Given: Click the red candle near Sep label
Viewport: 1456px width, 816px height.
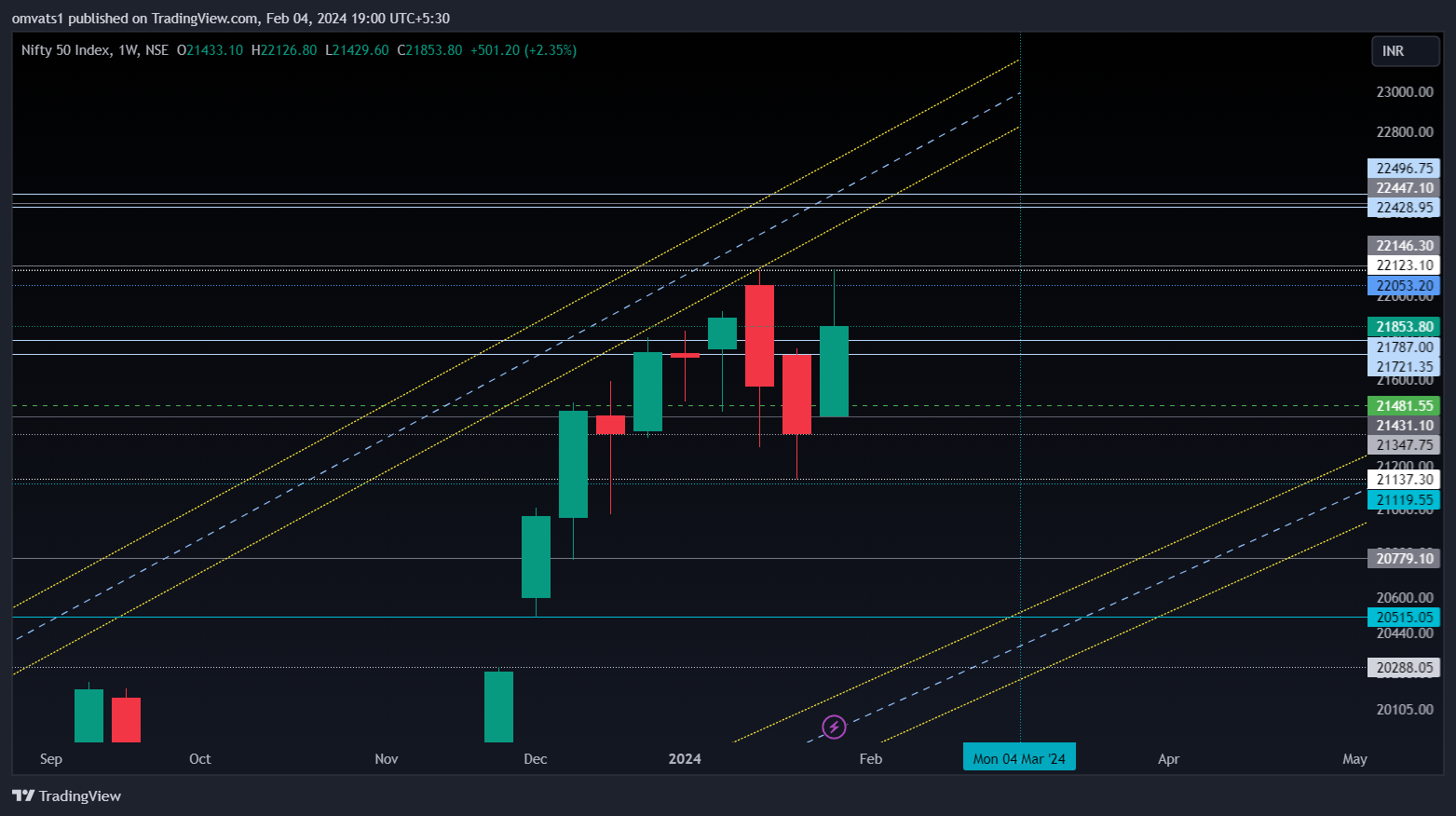Looking at the screenshot, I should coord(126,720).
